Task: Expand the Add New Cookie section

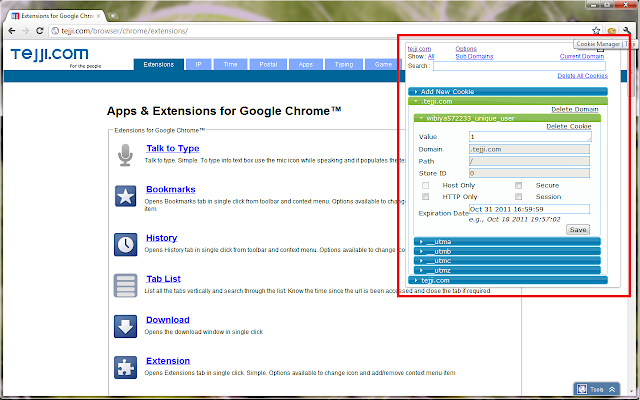Action: click(x=508, y=91)
